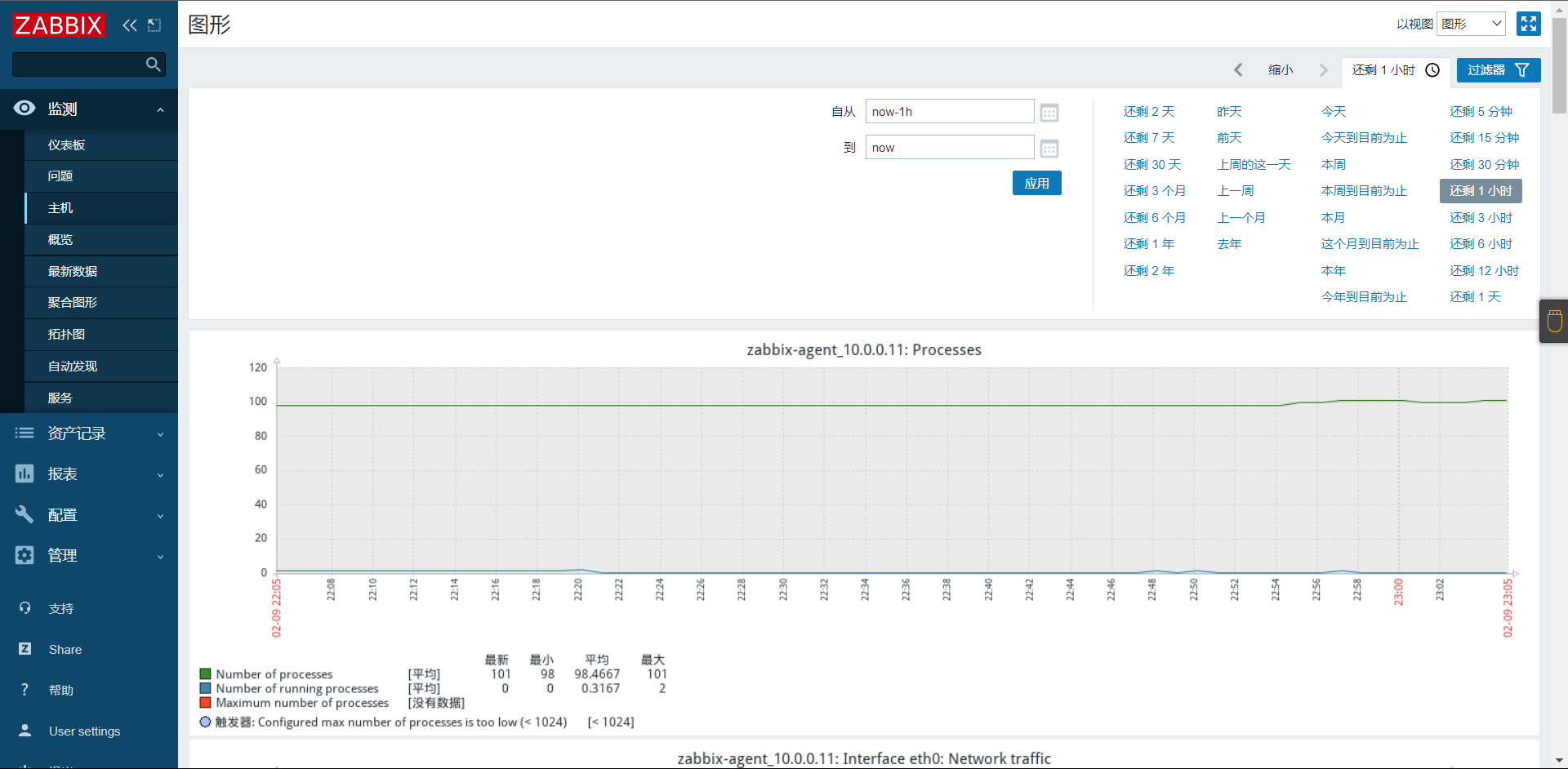This screenshot has width=1568, height=769.
Task: Expand the 配置 menu section
Action: [161, 516]
